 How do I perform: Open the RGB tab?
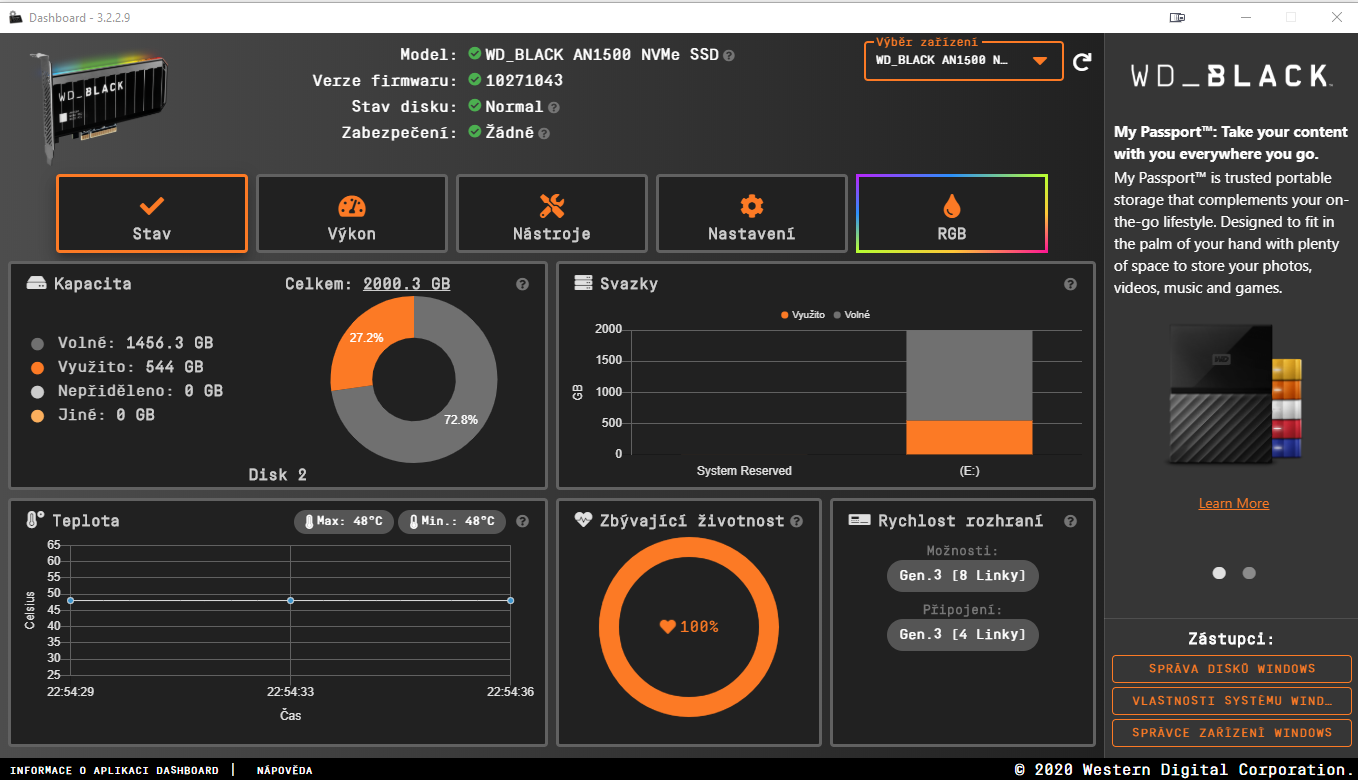click(x=952, y=214)
